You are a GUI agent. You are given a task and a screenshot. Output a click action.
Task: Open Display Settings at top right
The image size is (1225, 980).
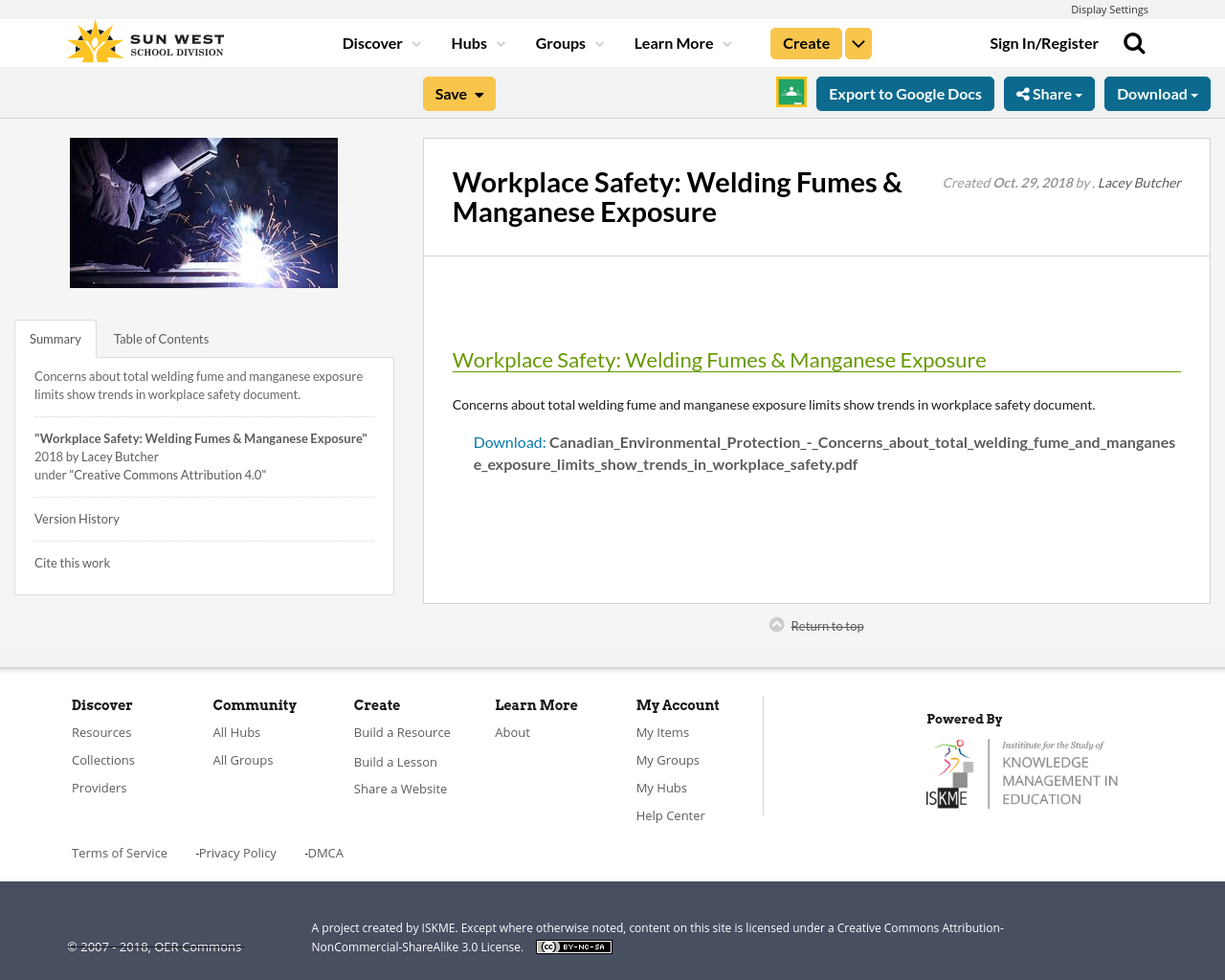(x=1109, y=9)
